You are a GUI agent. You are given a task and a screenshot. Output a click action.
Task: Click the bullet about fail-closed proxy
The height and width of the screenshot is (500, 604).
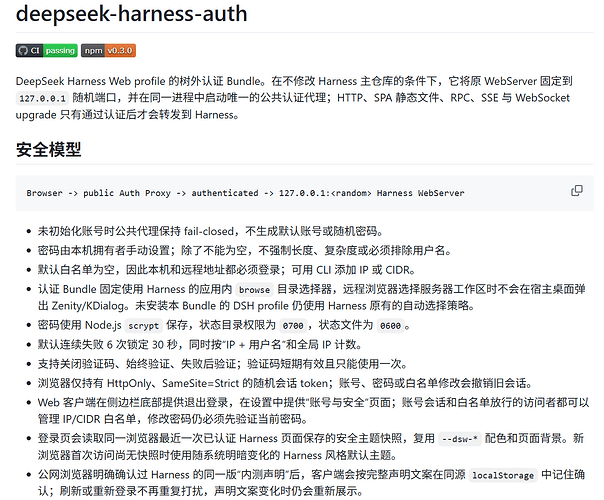pyautogui.click(x=211, y=231)
